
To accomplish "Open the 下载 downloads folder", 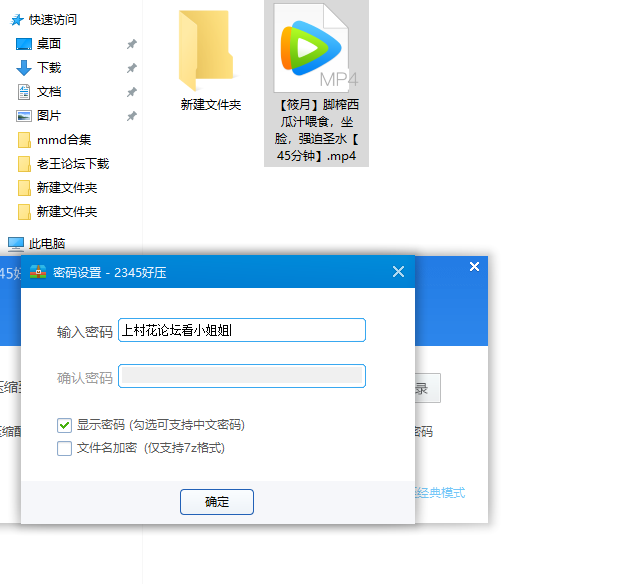I will click(48, 68).
